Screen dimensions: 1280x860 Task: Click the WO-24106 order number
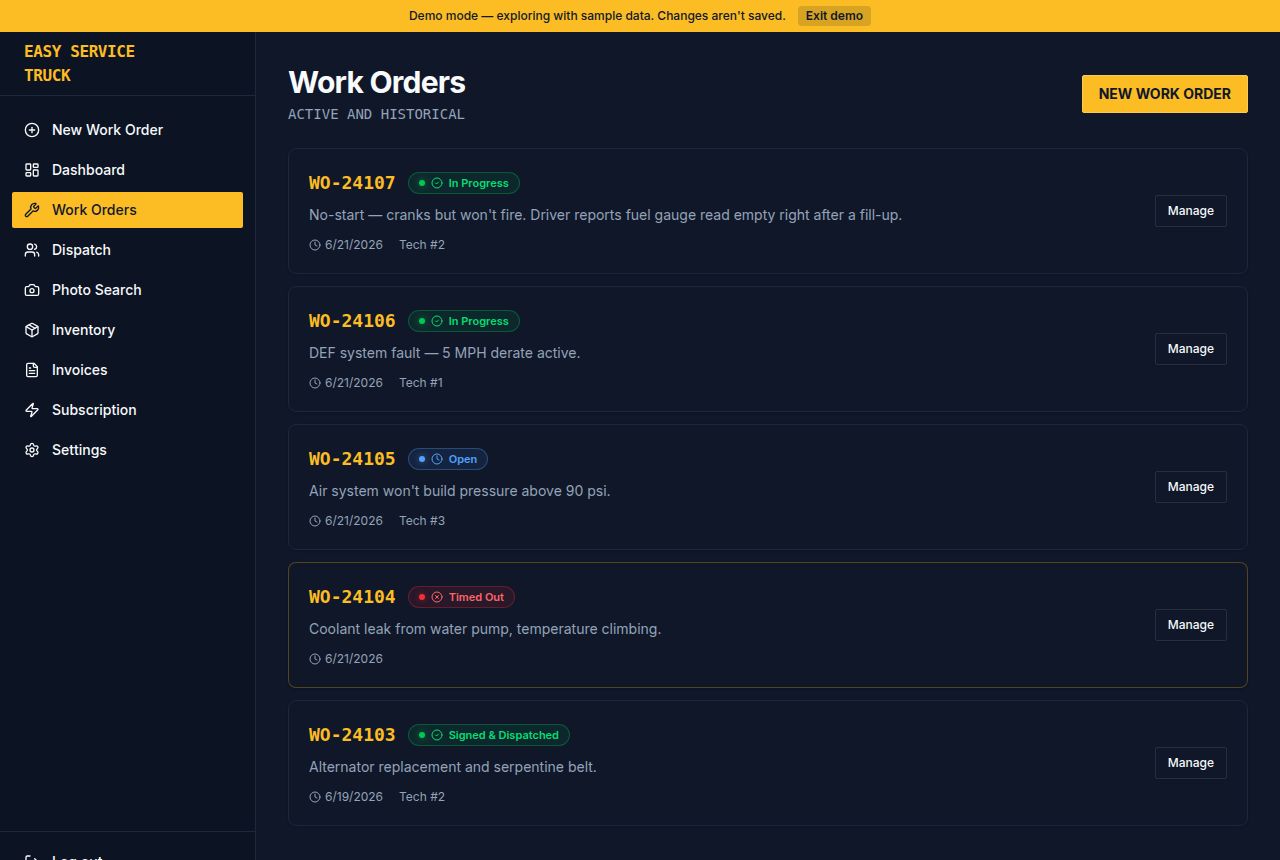(x=352, y=321)
